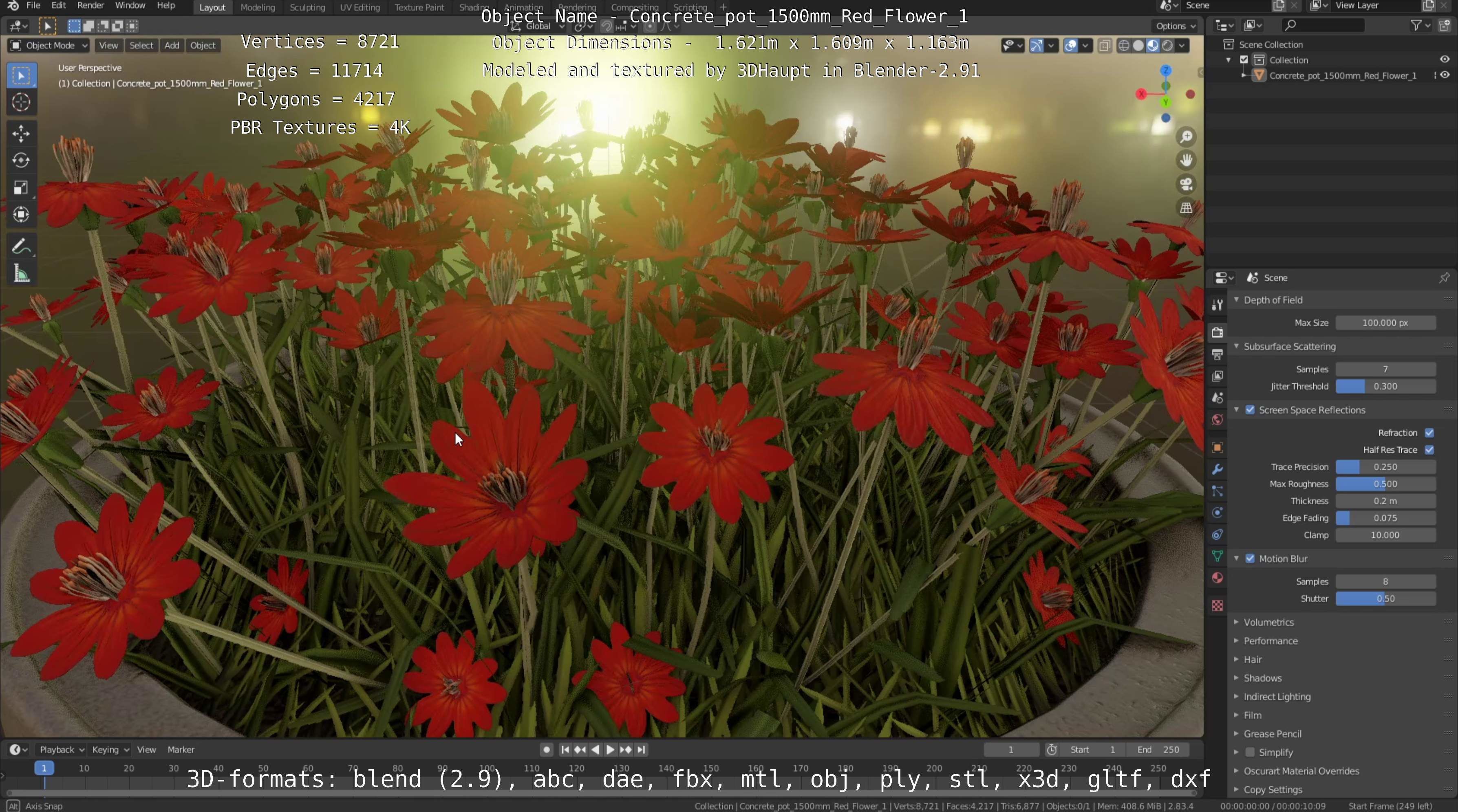Expand the Shadows panel
The width and height of the screenshot is (1458, 812).
pos(1262,678)
